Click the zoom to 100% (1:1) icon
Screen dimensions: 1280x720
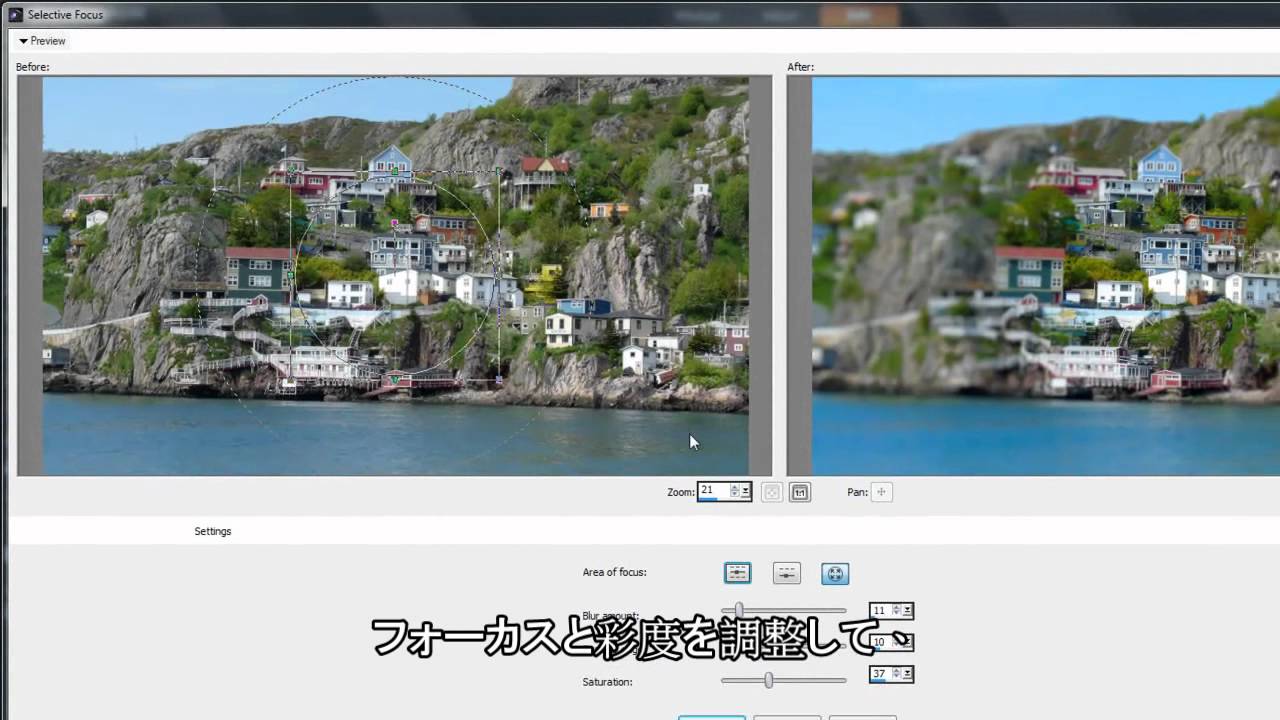(800, 492)
